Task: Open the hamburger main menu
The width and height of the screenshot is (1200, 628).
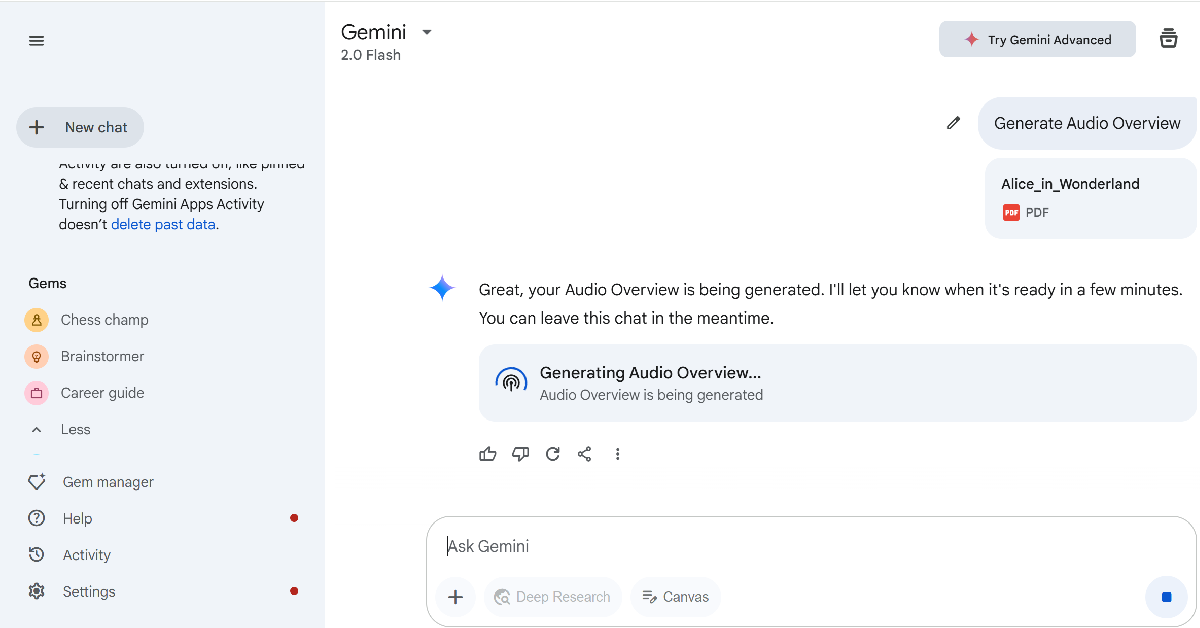Action: (x=37, y=41)
